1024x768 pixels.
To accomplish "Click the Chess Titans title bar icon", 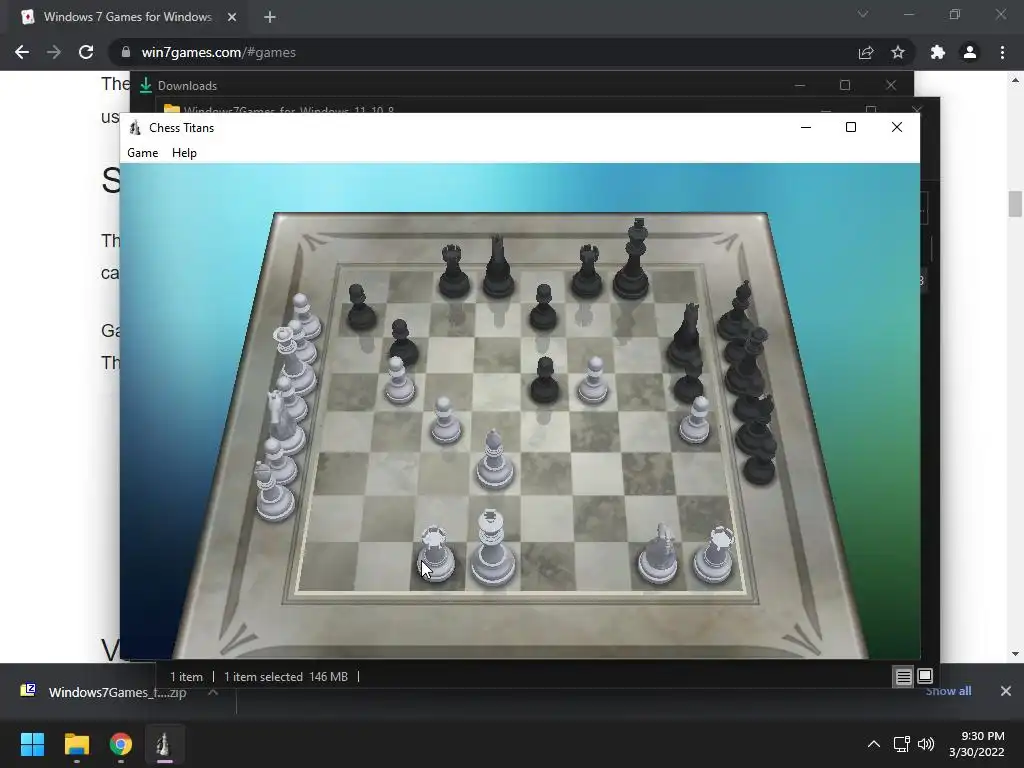I will tap(135, 127).
